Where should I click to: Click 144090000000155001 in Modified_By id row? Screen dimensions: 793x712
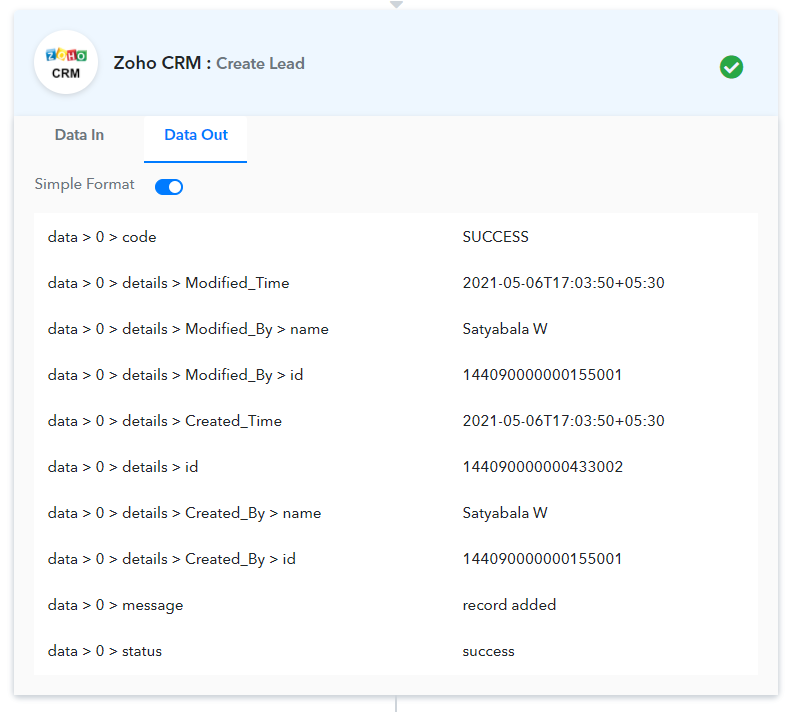(x=542, y=375)
